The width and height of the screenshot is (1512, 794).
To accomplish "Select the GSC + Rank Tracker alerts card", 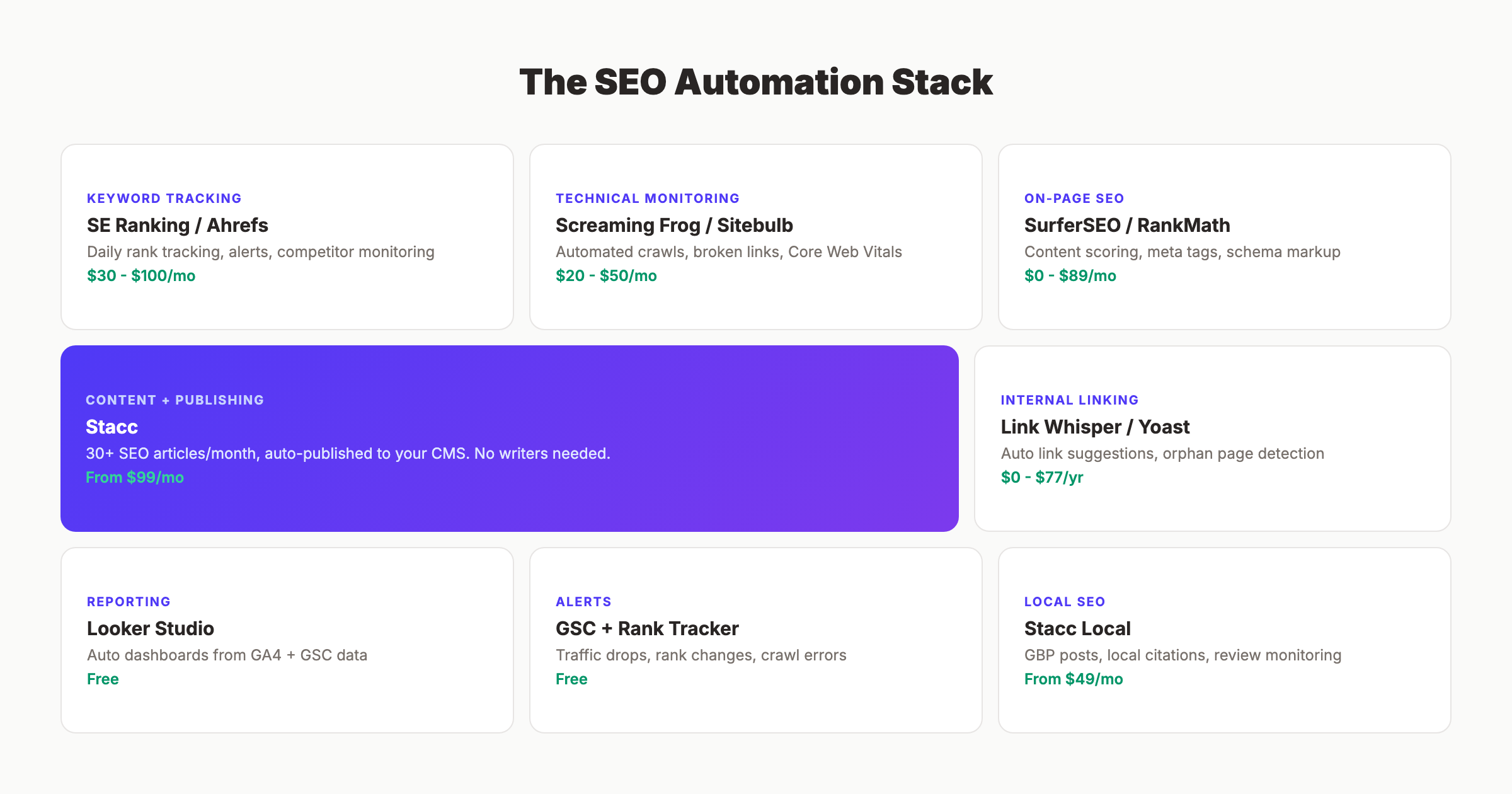I will (755, 640).
